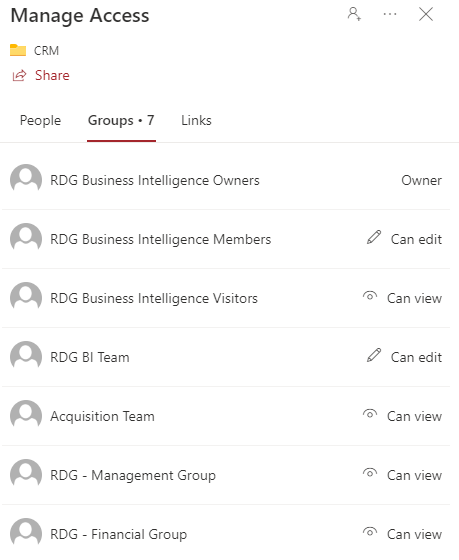The image size is (459, 560).
Task: Switch to the People tab
Action: click(40, 120)
